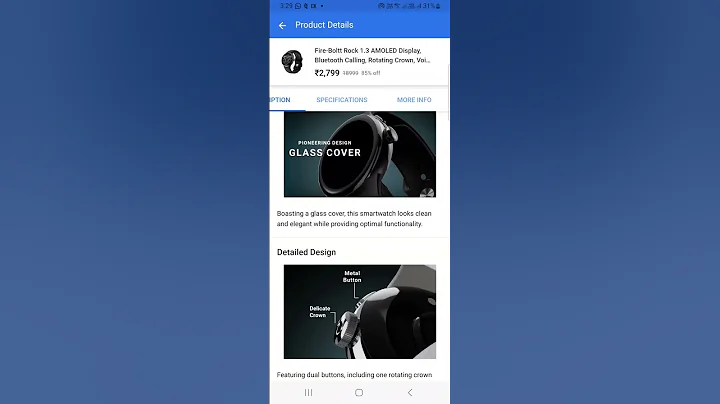Image resolution: width=720 pixels, height=404 pixels.
Task: Tap the Metal Button label in image
Action: pos(352,276)
